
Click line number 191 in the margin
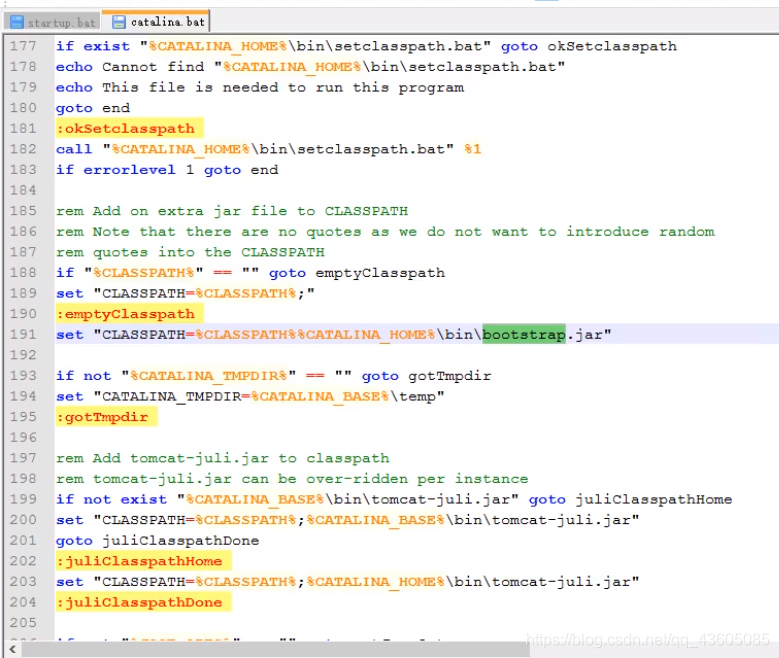pyautogui.click(x=23, y=334)
